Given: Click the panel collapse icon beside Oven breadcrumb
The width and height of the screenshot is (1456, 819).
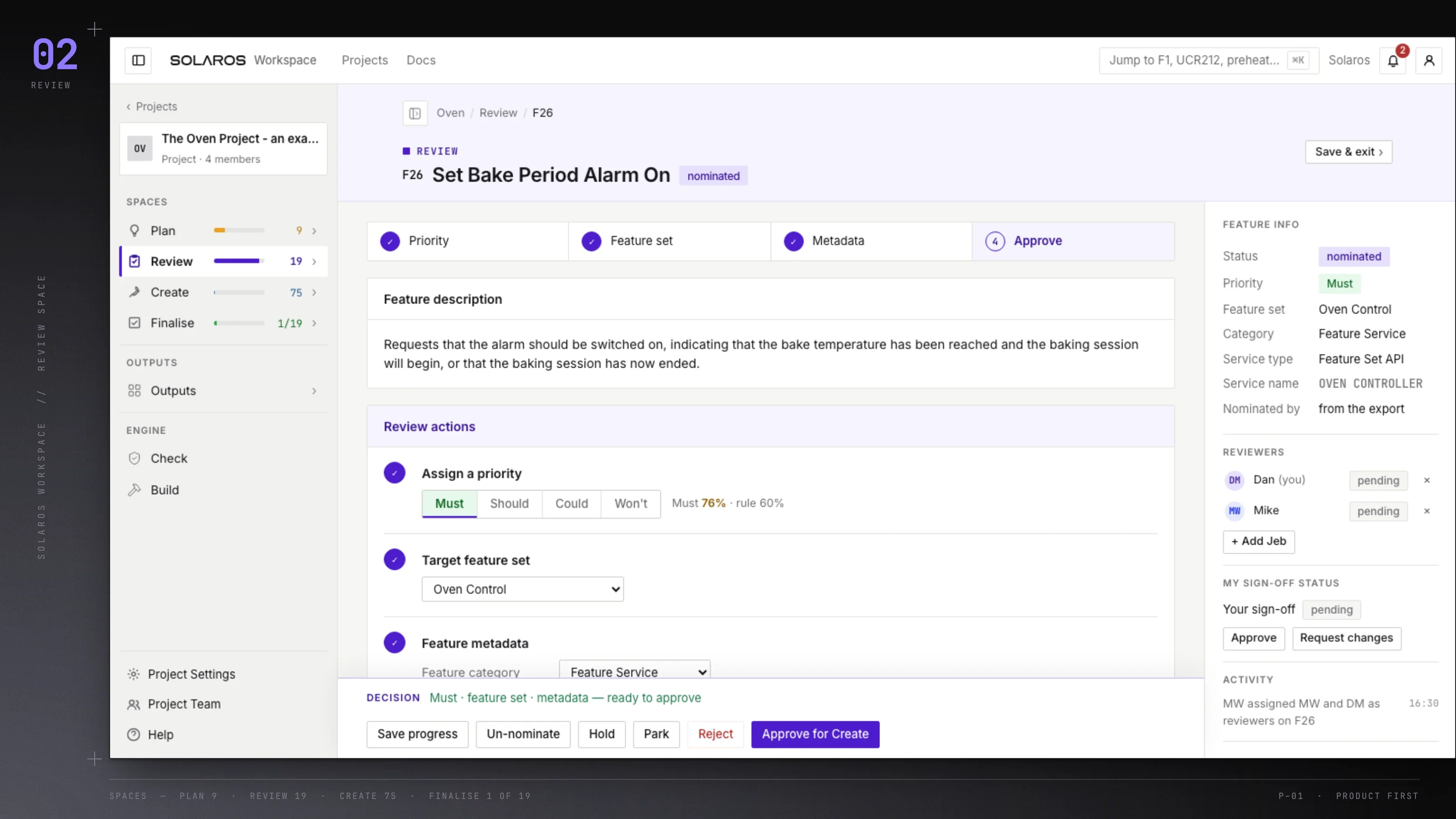Looking at the screenshot, I should click(x=415, y=113).
